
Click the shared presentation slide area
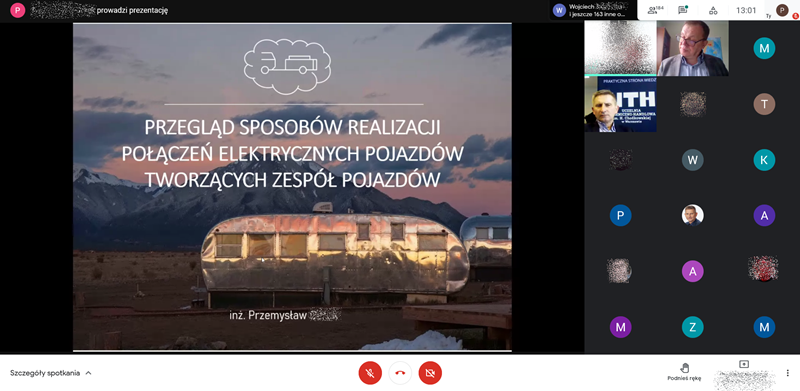point(292,187)
